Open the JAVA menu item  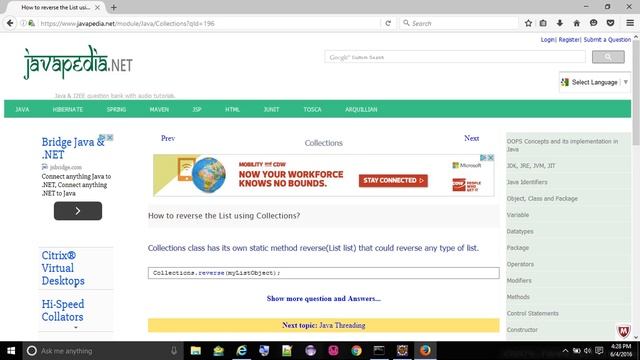[x=22, y=109]
